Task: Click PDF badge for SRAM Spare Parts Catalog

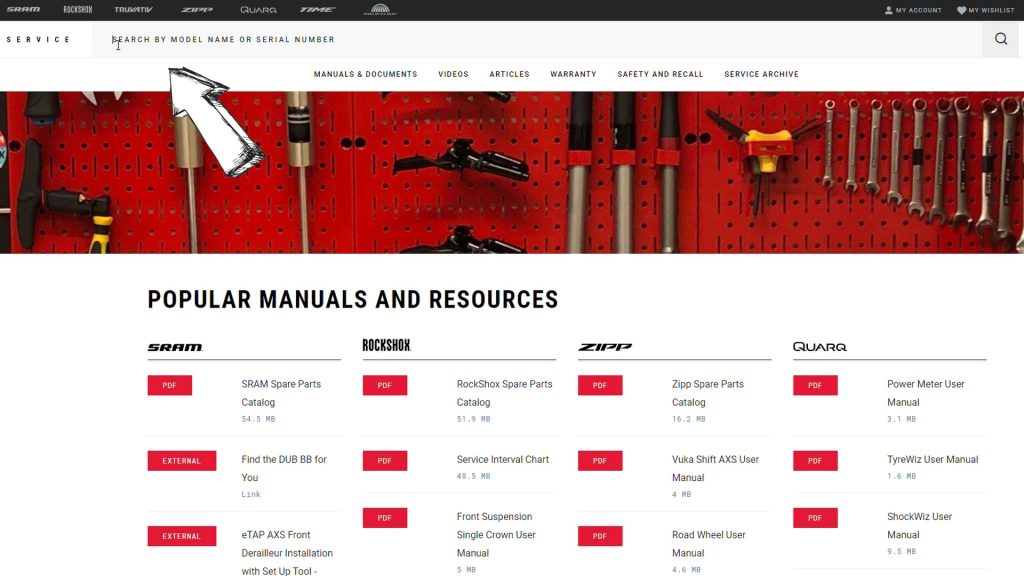Action: point(170,385)
